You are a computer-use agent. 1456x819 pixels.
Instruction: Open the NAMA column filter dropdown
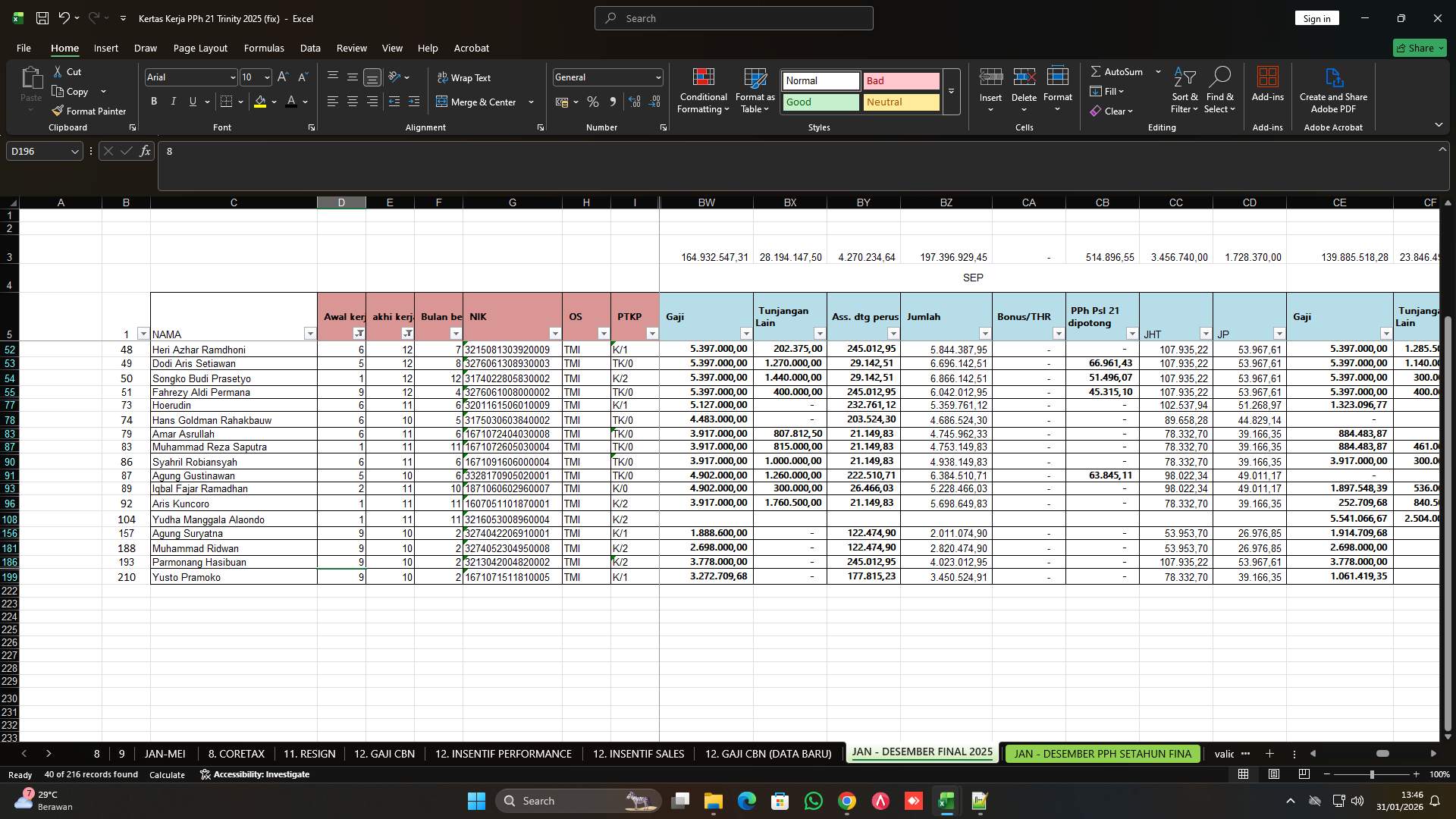[x=310, y=334]
